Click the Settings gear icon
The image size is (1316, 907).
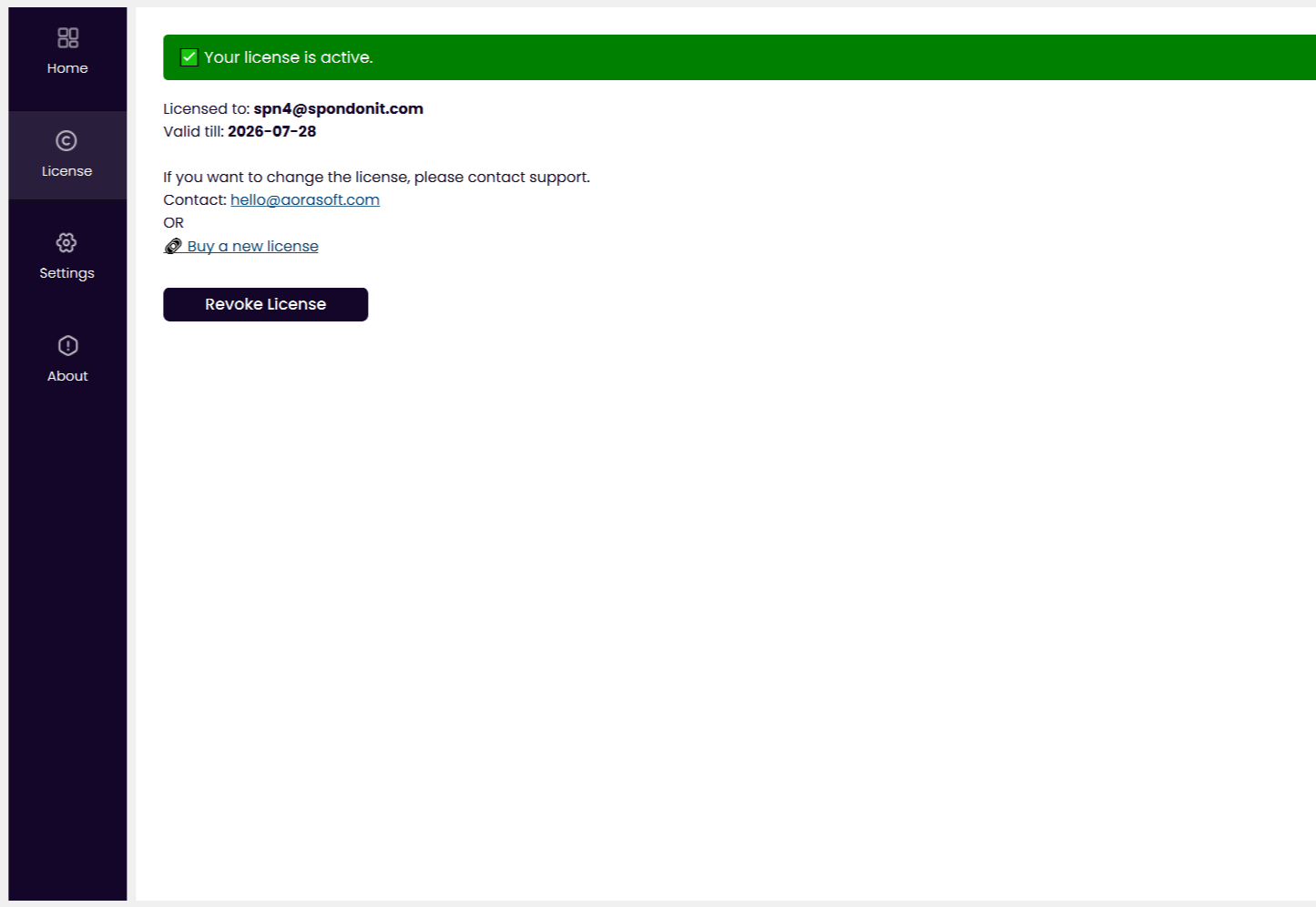coord(66,242)
